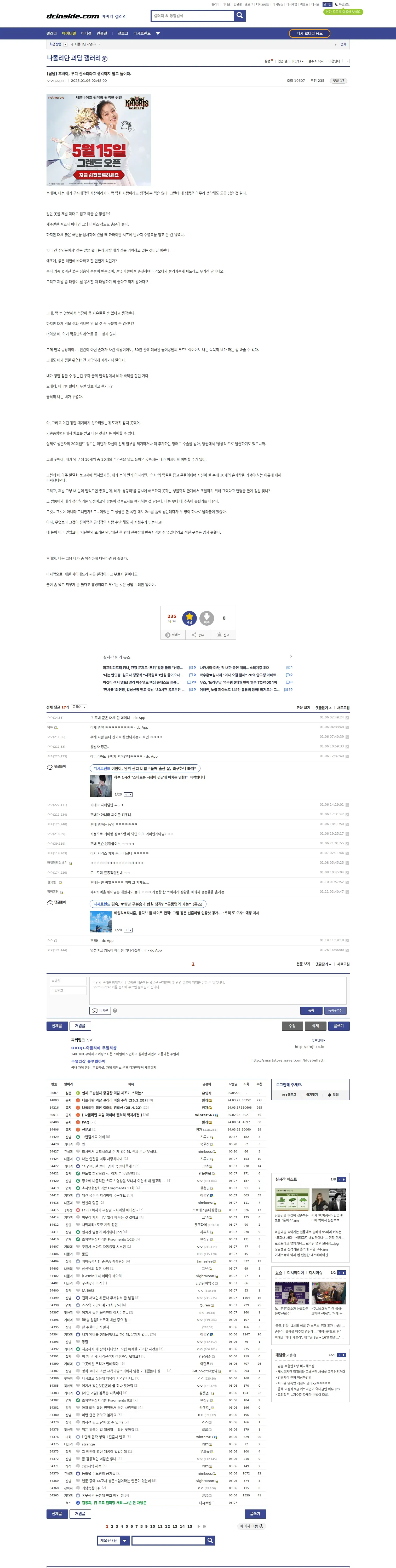The image size is (396, 1568).
Task: Click the minor gallery ⓜ badge beside title
Action: pyautogui.click(x=105, y=59)
